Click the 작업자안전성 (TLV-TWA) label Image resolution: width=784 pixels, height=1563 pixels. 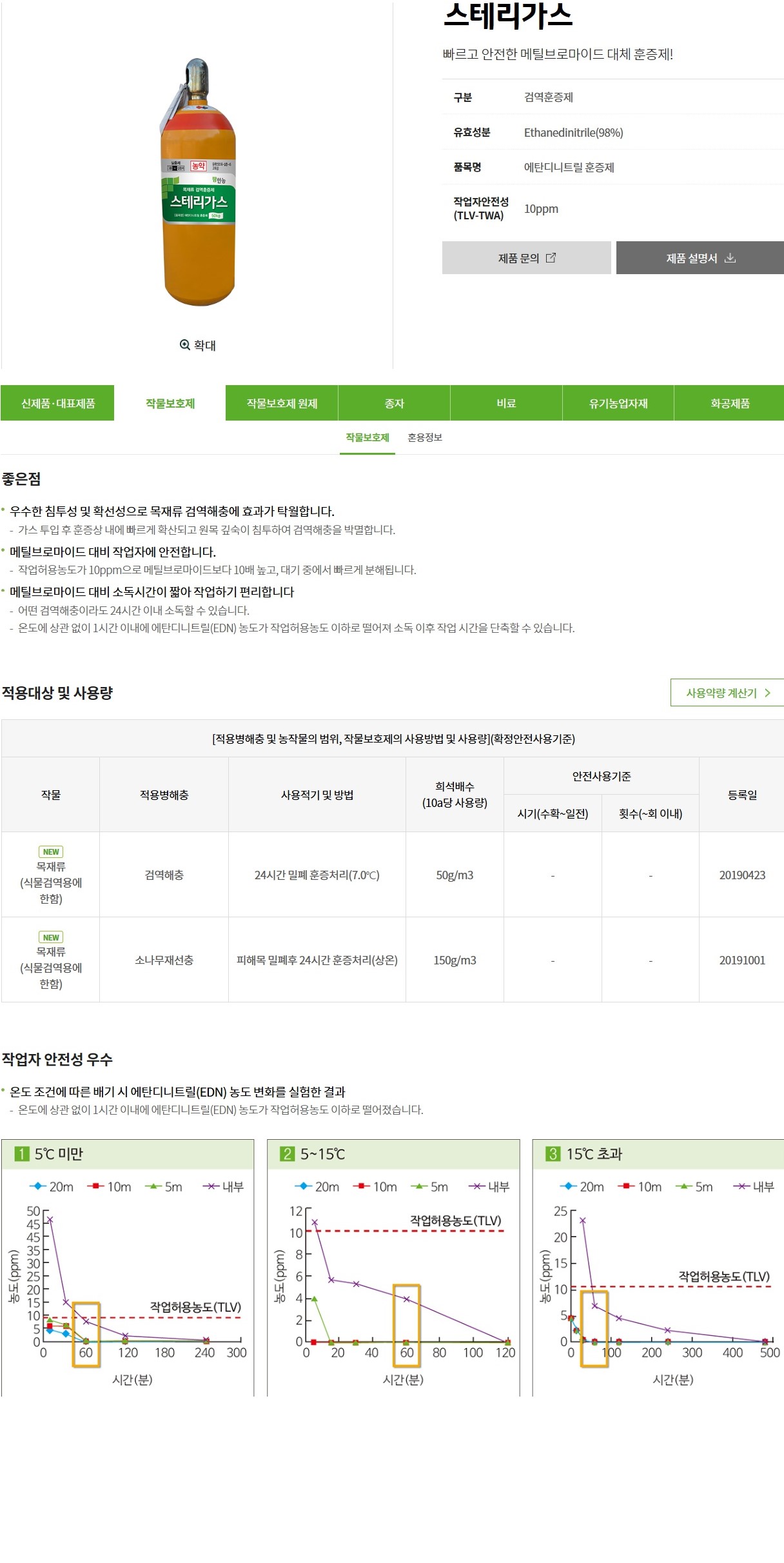pyautogui.click(x=480, y=209)
